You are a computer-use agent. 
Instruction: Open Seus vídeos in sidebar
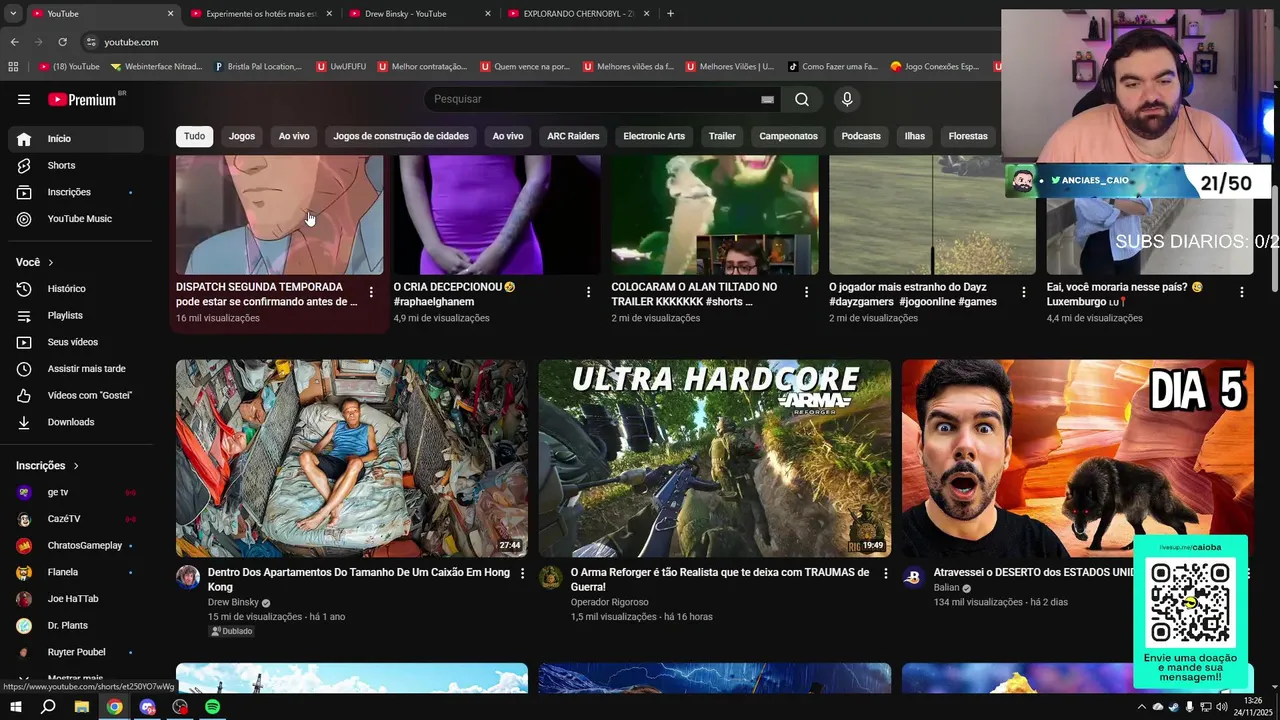tap(76, 342)
